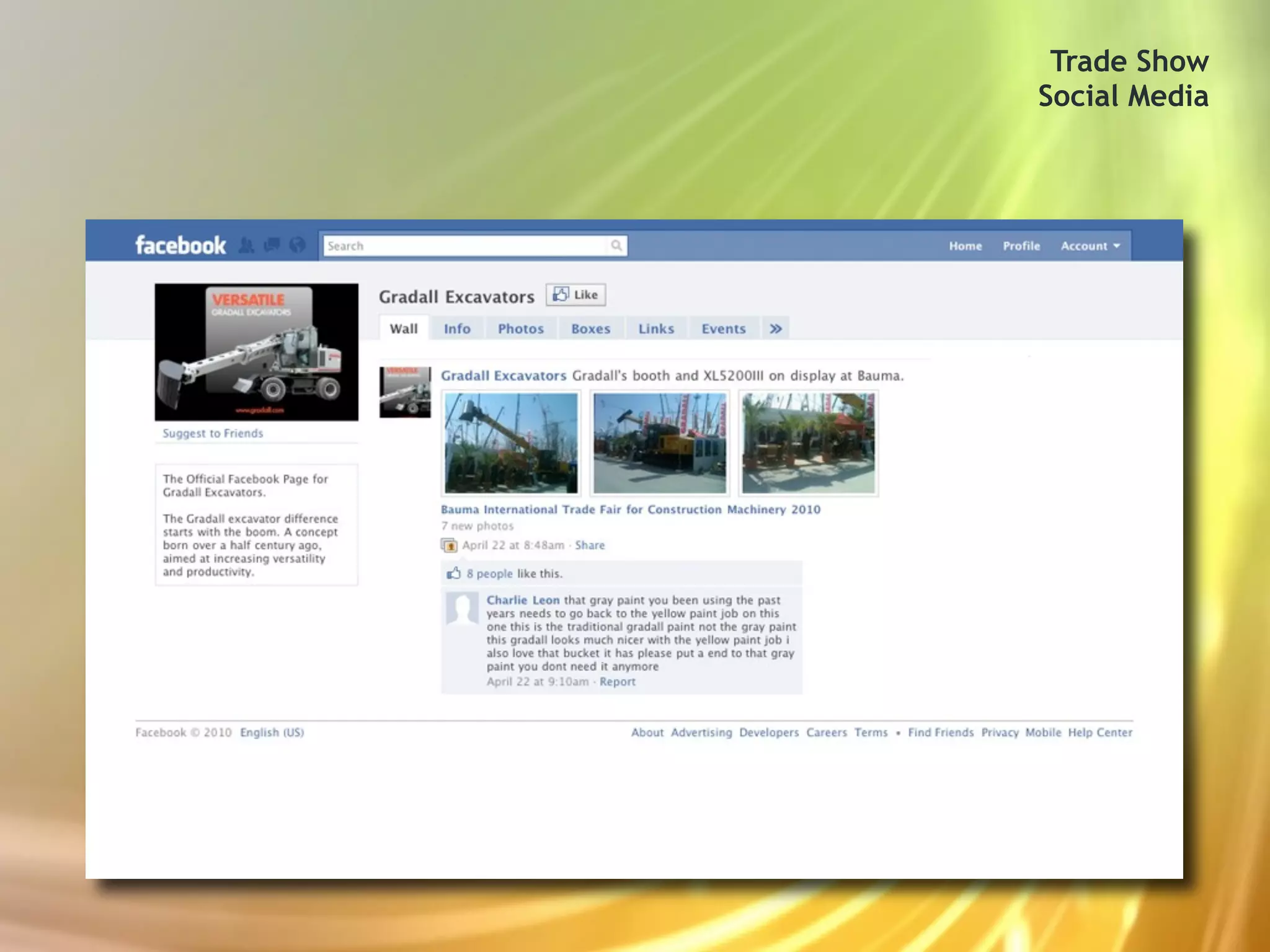Click Share under the photo post

pyautogui.click(x=590, y=545)
